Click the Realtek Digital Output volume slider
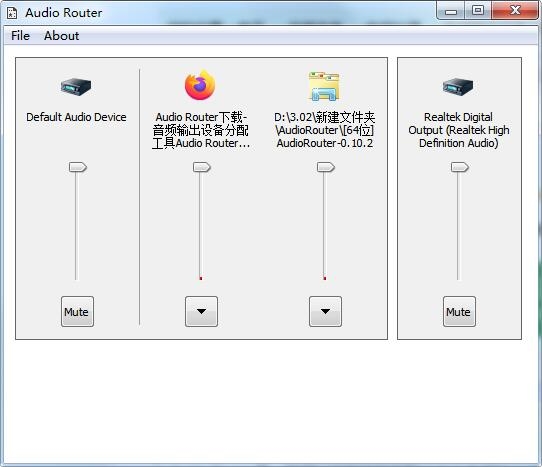 tap(459, 221)
